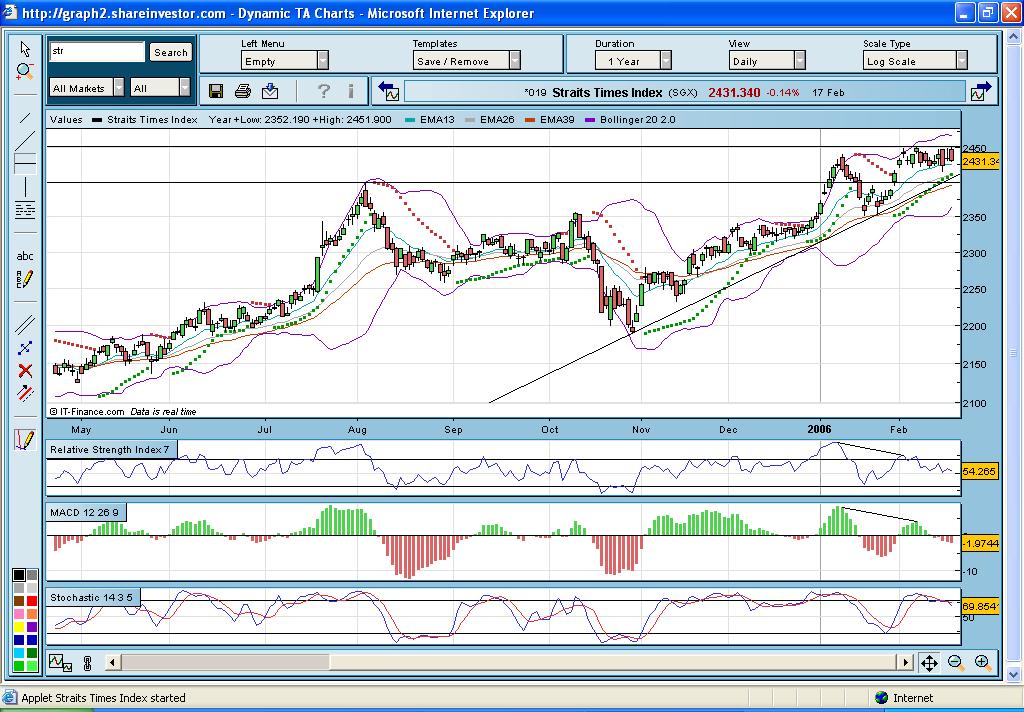
Task: Click the symbol search text field
Action: pos(97,52)
